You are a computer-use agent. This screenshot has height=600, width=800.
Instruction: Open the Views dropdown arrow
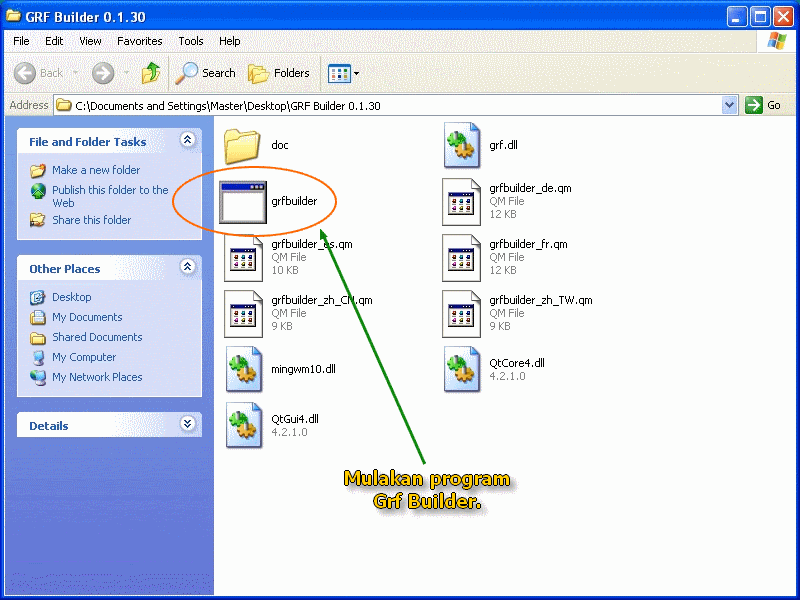point(356,73)
